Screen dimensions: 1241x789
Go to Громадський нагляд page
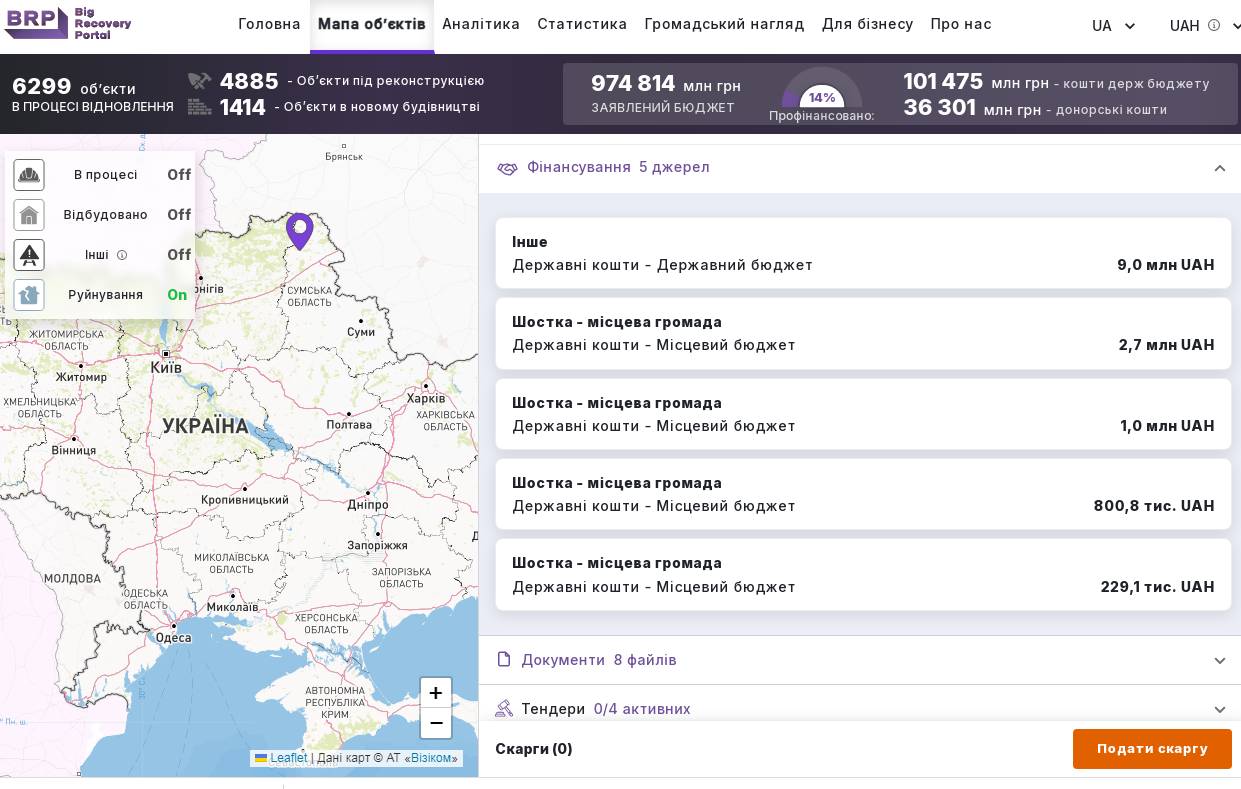724,24
